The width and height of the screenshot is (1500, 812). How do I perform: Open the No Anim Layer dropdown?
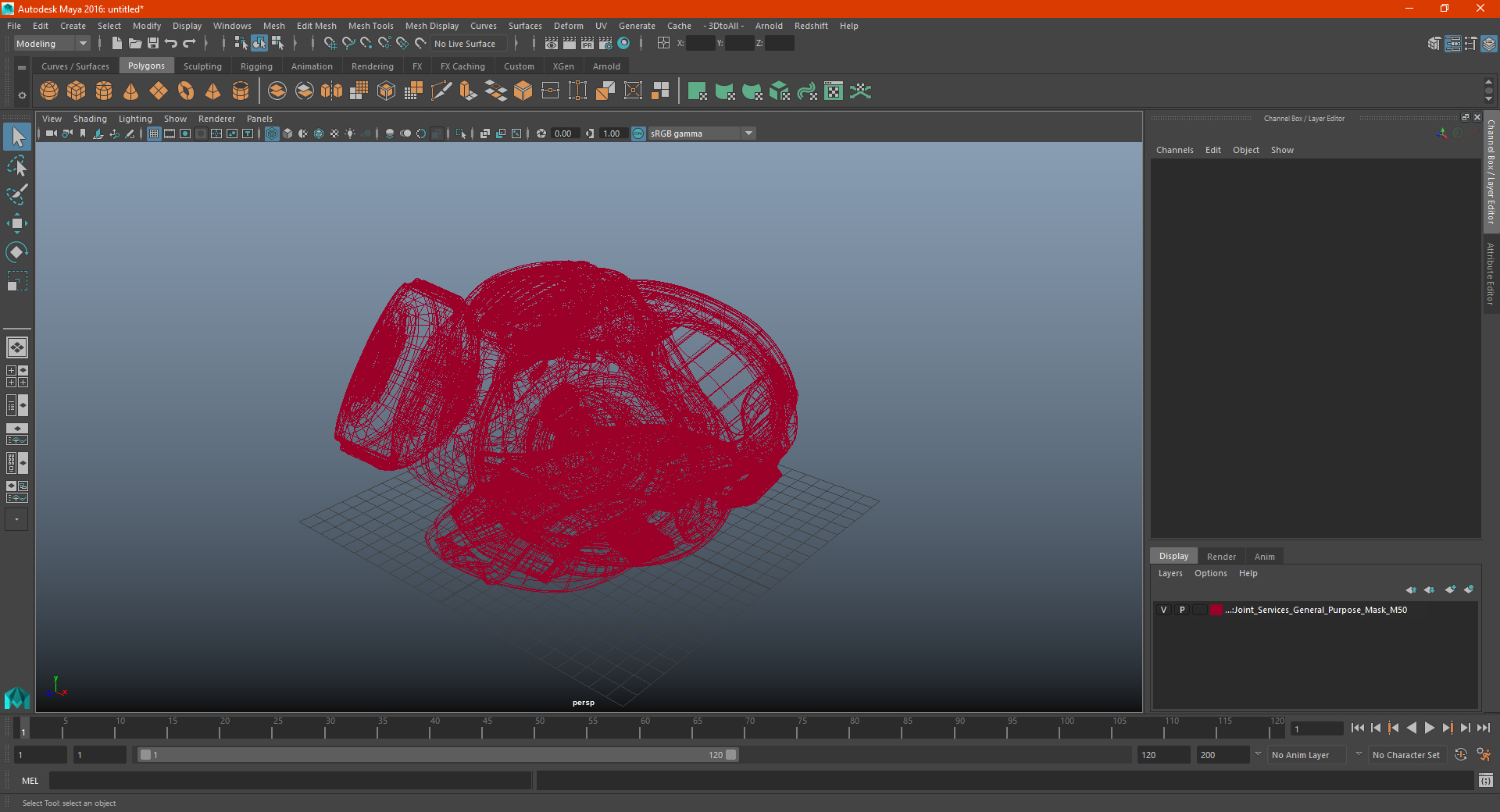(x=1308, y=755)
